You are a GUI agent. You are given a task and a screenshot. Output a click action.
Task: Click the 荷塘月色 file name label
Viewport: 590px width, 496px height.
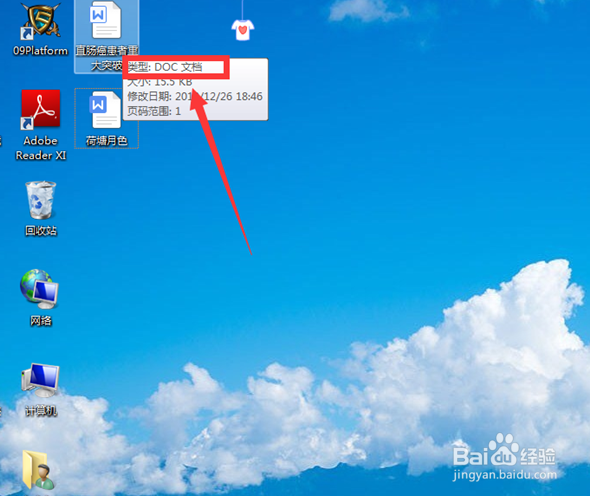(107, 141)
